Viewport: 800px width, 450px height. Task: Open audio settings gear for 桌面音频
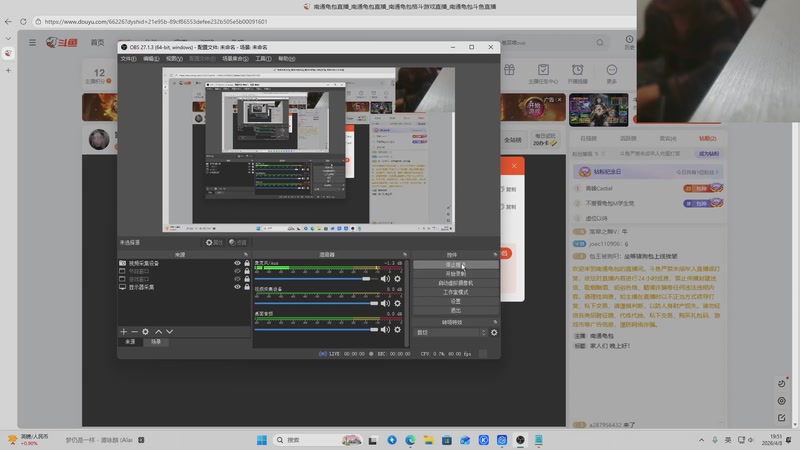(x=397, y=330)
